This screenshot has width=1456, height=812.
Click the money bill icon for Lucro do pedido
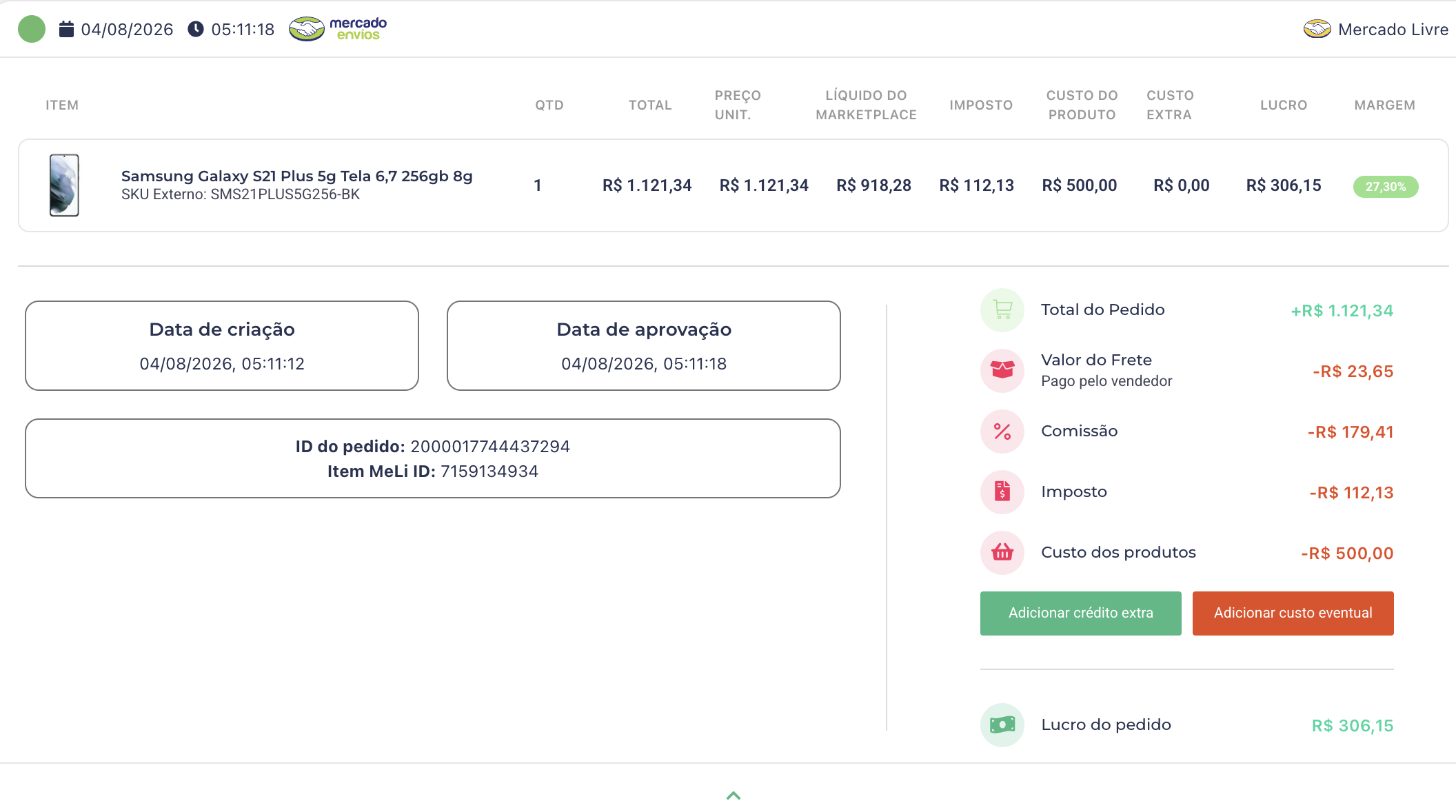pos(1002,725)
